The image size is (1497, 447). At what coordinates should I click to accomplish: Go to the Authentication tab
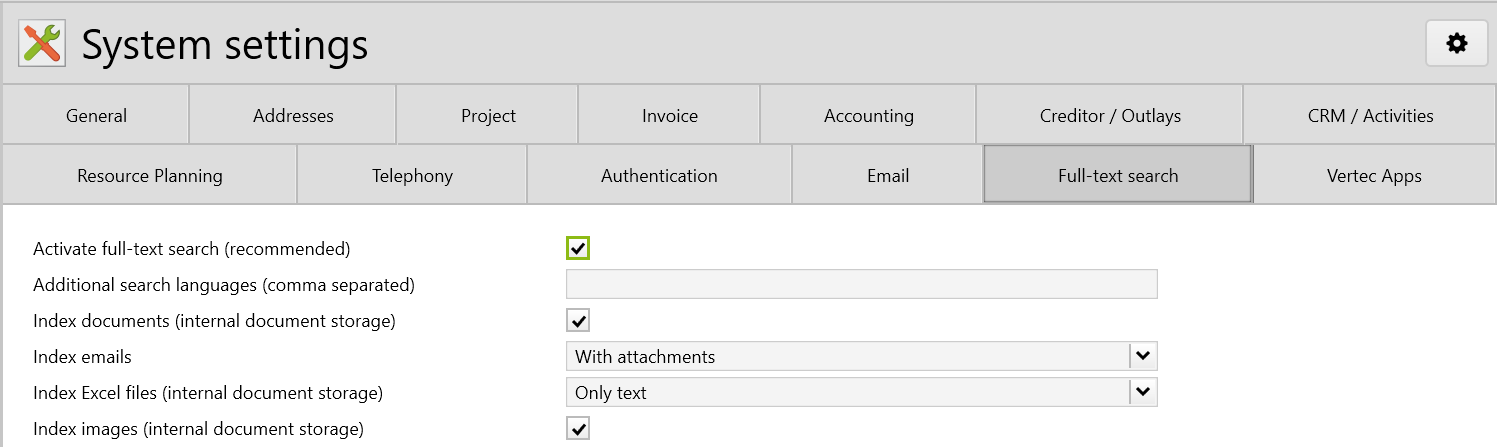point(659,175)
